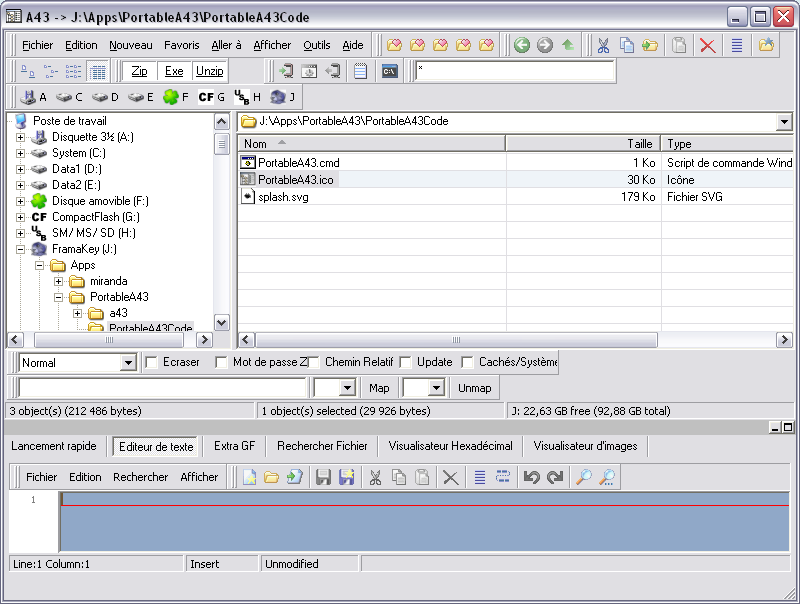
Task: Switch to the Lancement rapide tab
Action: click(x=54, y=446)
